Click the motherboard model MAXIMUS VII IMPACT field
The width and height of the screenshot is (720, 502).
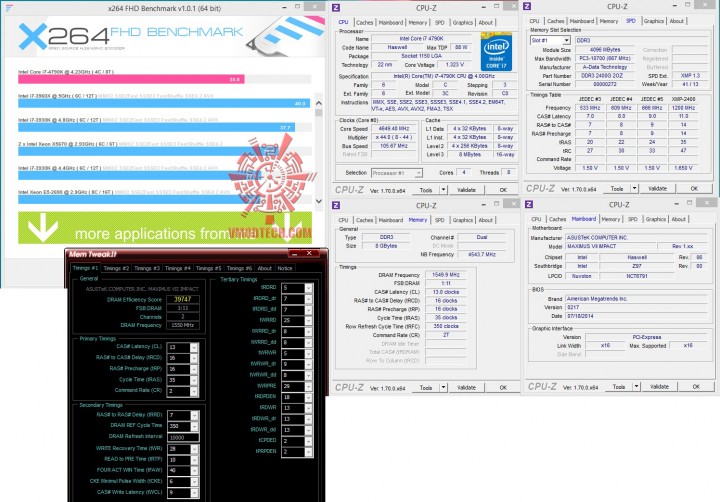[x=610, y=246]
